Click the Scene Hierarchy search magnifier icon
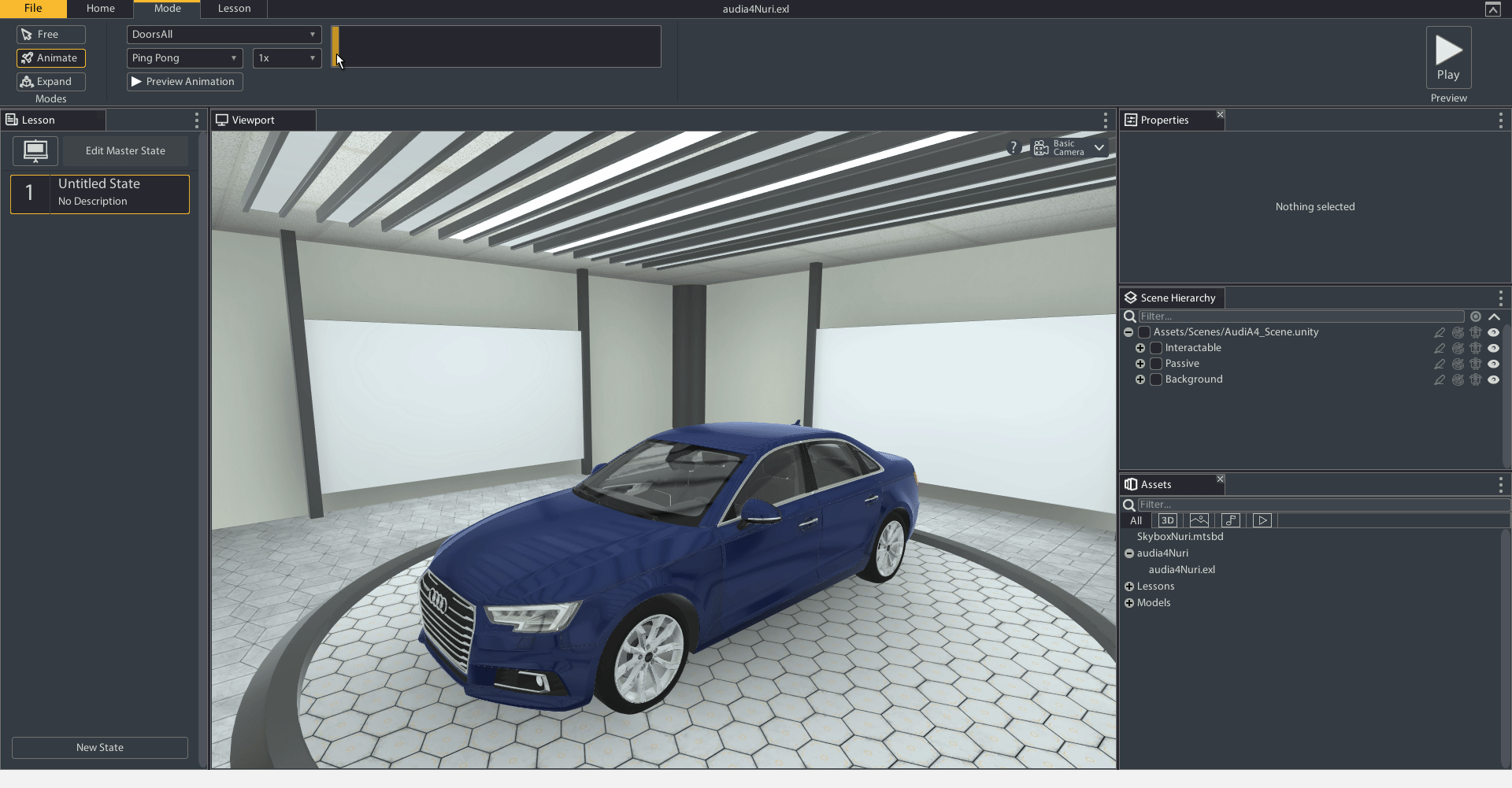The width and height of the screenshot is (1512, 788). click(1129, 316)
